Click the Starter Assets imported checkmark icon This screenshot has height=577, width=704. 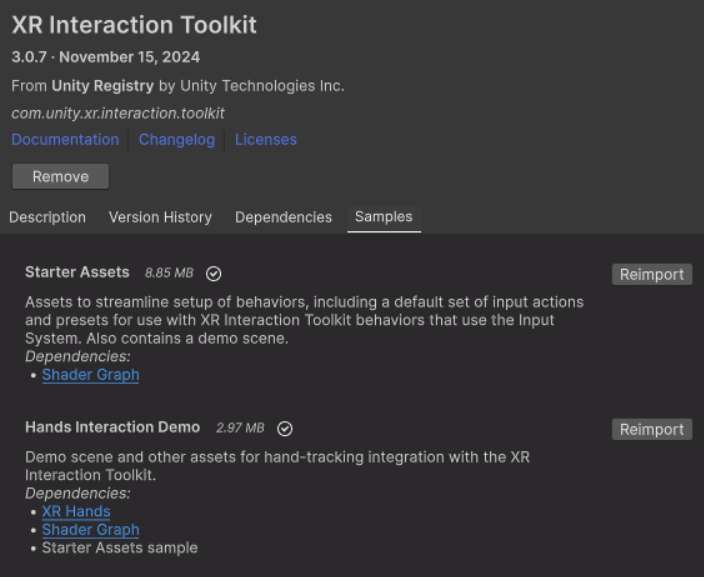[213, 273]
